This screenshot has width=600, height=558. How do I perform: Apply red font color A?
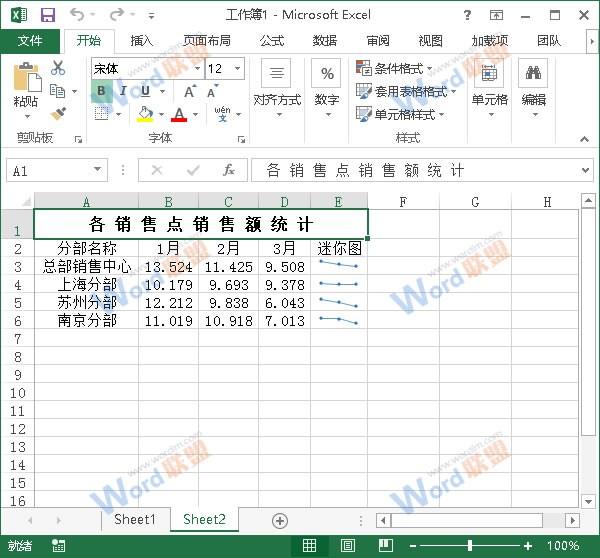[x=179, y=114]
